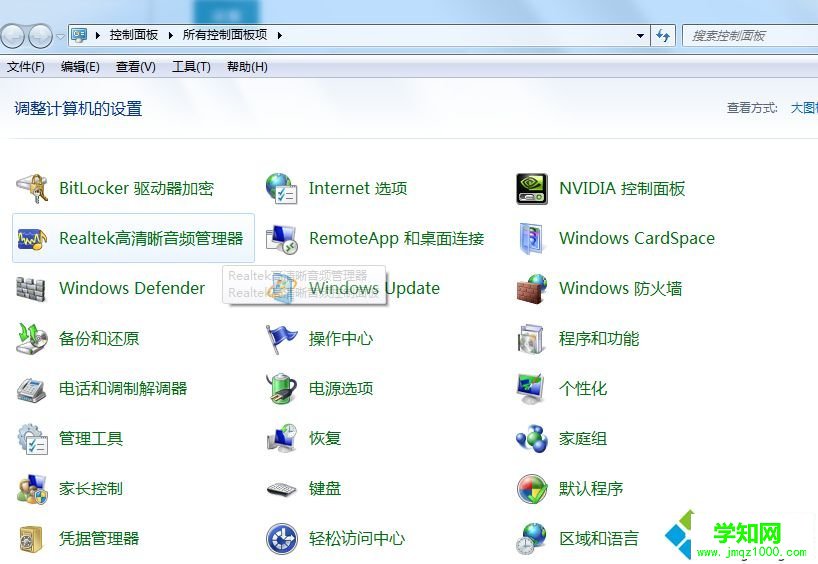Open the 轻松访问中心 text link
The height and width of the screenshot is (564, 818).
click(x=357, y=539)
